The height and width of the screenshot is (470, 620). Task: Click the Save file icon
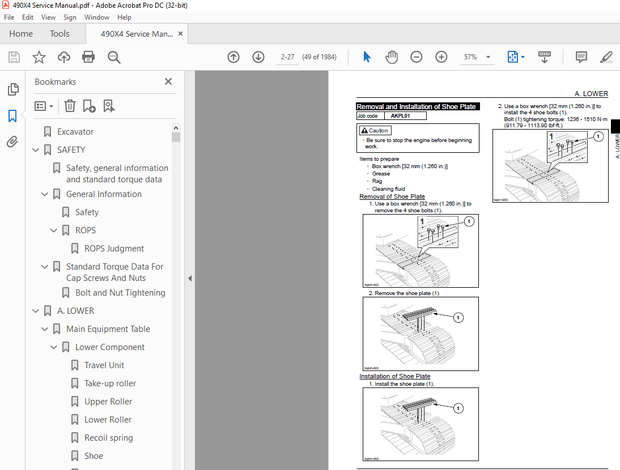(x=14, y=57)
